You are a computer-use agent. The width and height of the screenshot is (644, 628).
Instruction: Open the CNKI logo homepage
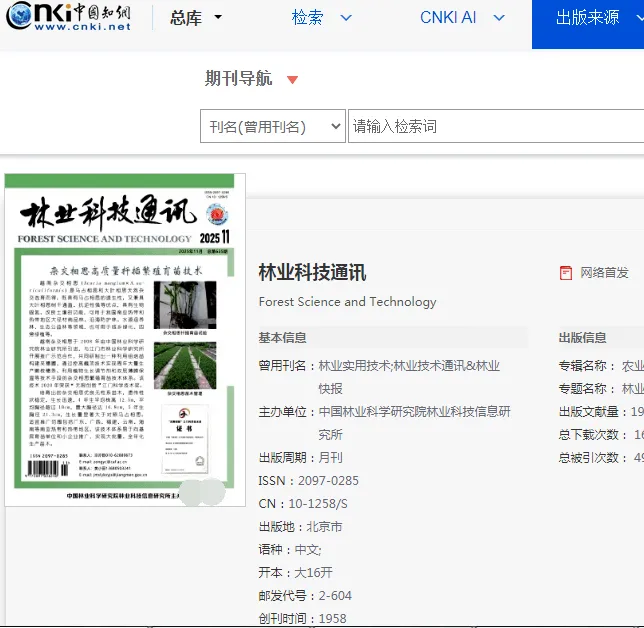69,16
